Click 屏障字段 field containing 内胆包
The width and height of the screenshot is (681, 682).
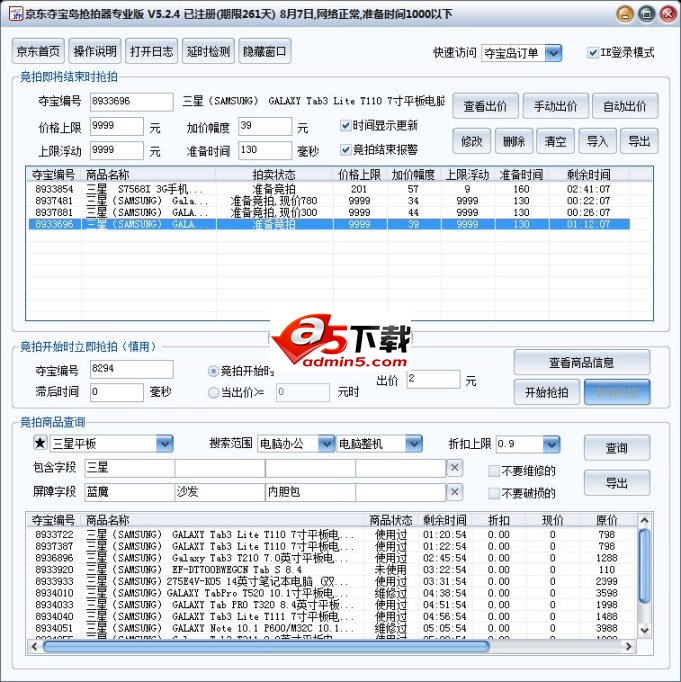pos(310,492)
